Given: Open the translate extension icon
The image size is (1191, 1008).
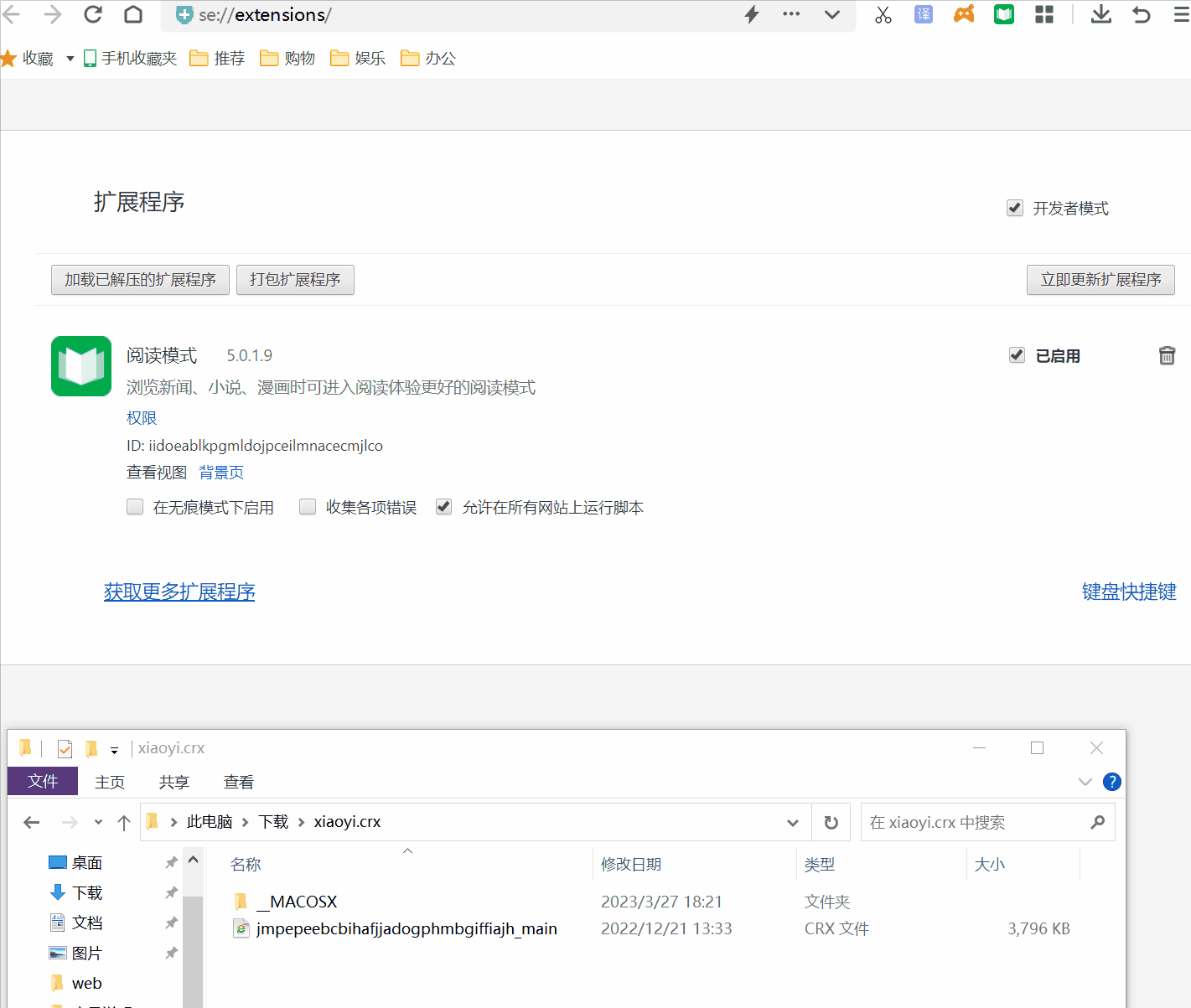Looking at the screenshot, I should point(924,15).
